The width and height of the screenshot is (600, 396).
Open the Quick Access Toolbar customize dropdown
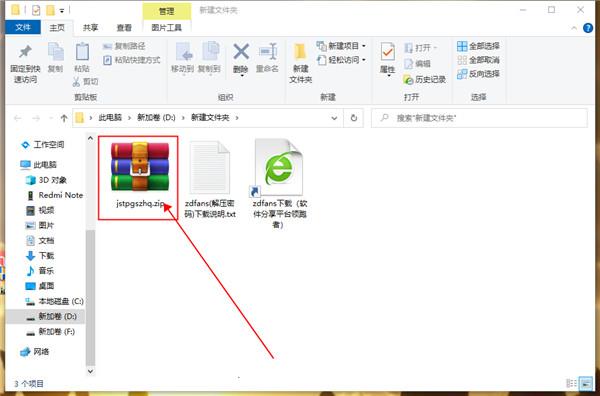62,10
